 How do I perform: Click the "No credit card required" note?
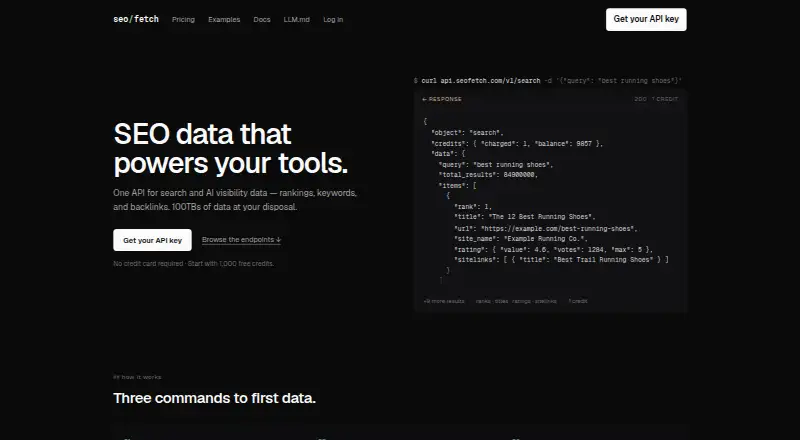193,264
